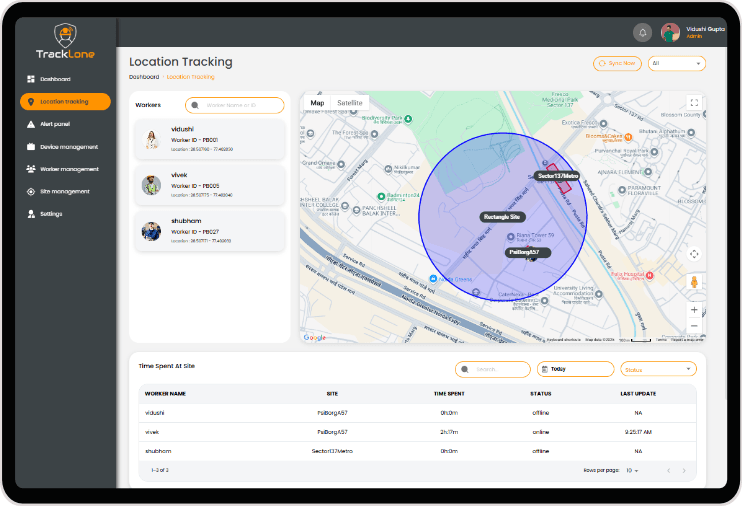Select the Sector137Metro map marker

coord(557,176)
